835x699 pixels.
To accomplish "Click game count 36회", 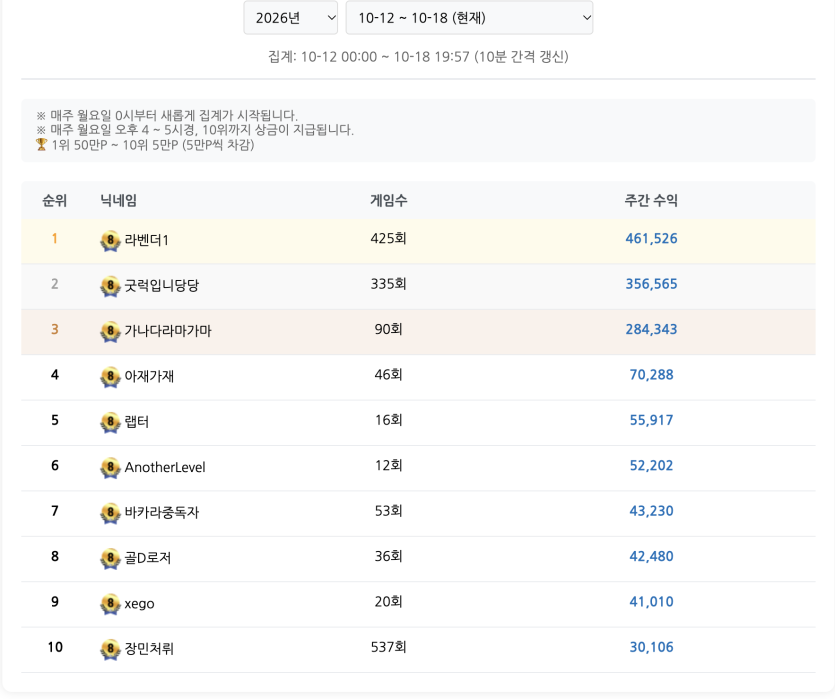I will 389,556.
